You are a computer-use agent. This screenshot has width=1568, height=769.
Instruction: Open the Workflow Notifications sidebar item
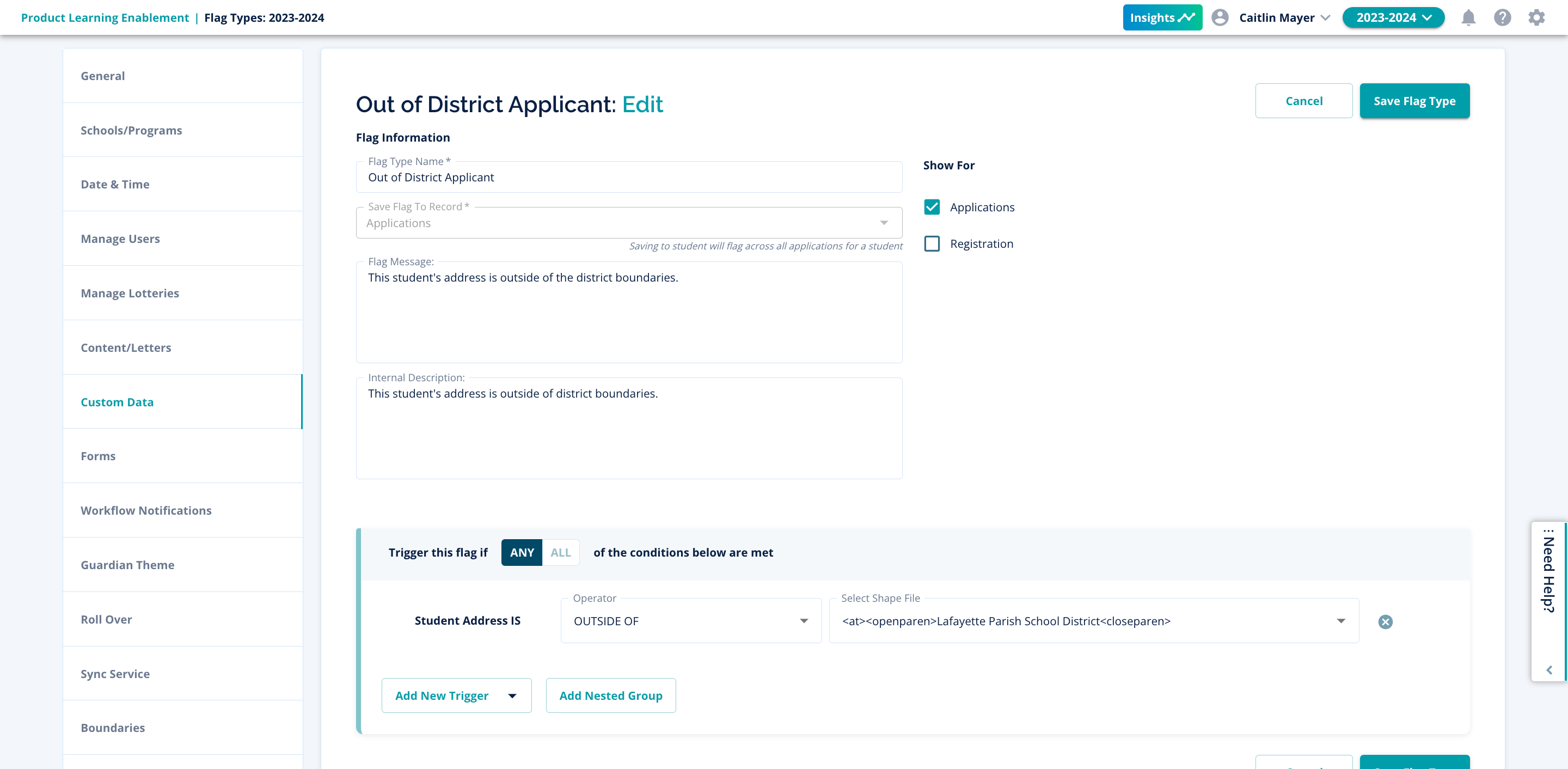[146, 510]
